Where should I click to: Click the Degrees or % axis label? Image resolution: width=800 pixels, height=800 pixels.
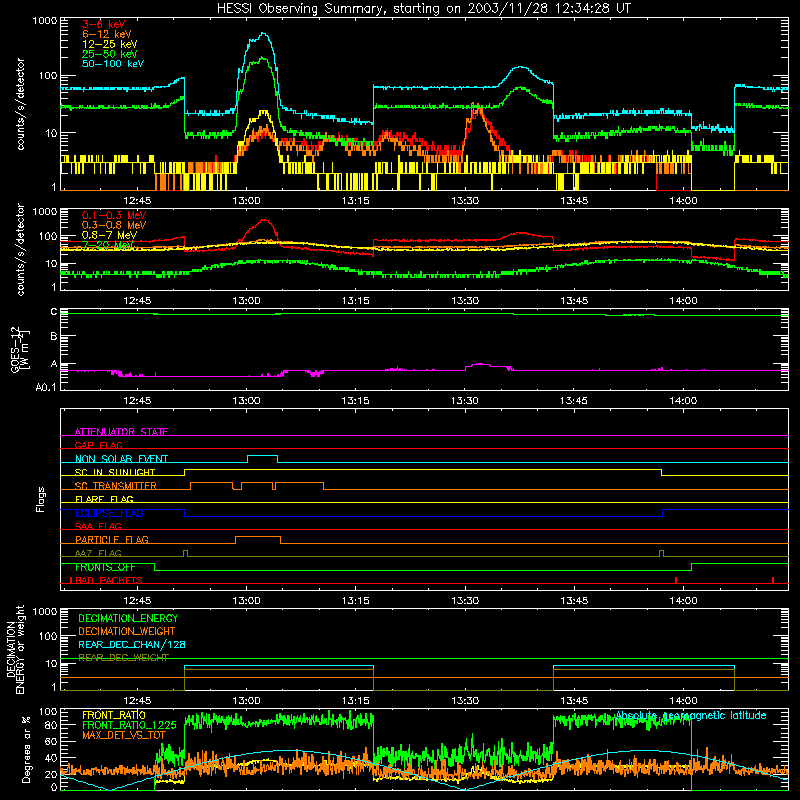pyautogui.click(x=26, y=749)
